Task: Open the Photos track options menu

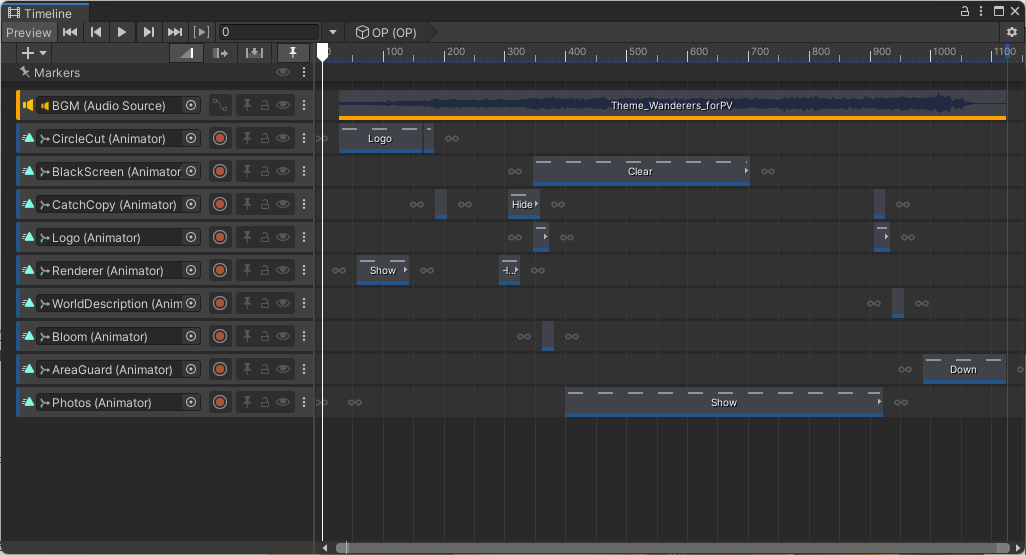Action: [304, 402]
